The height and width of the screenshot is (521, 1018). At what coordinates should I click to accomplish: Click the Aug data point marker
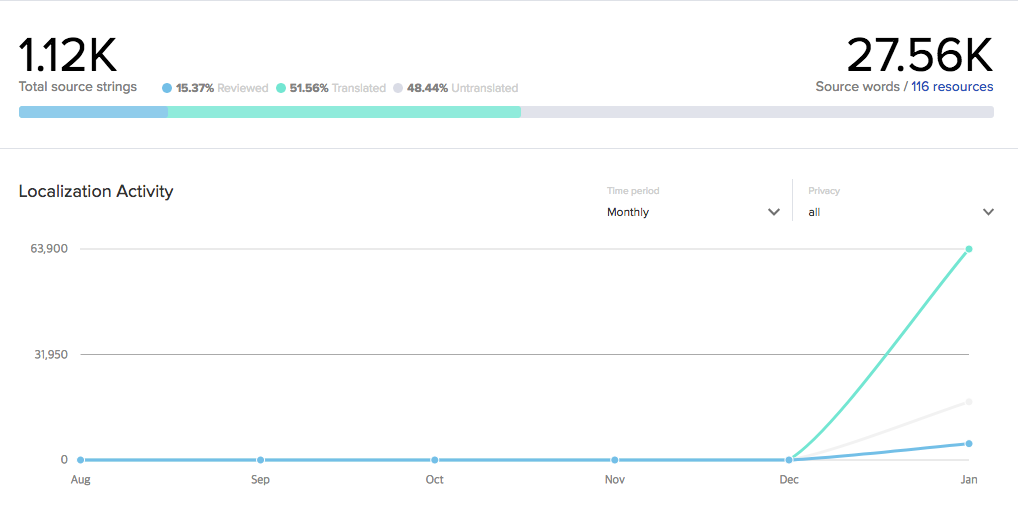pyautogui.click(x=81, y=460)
